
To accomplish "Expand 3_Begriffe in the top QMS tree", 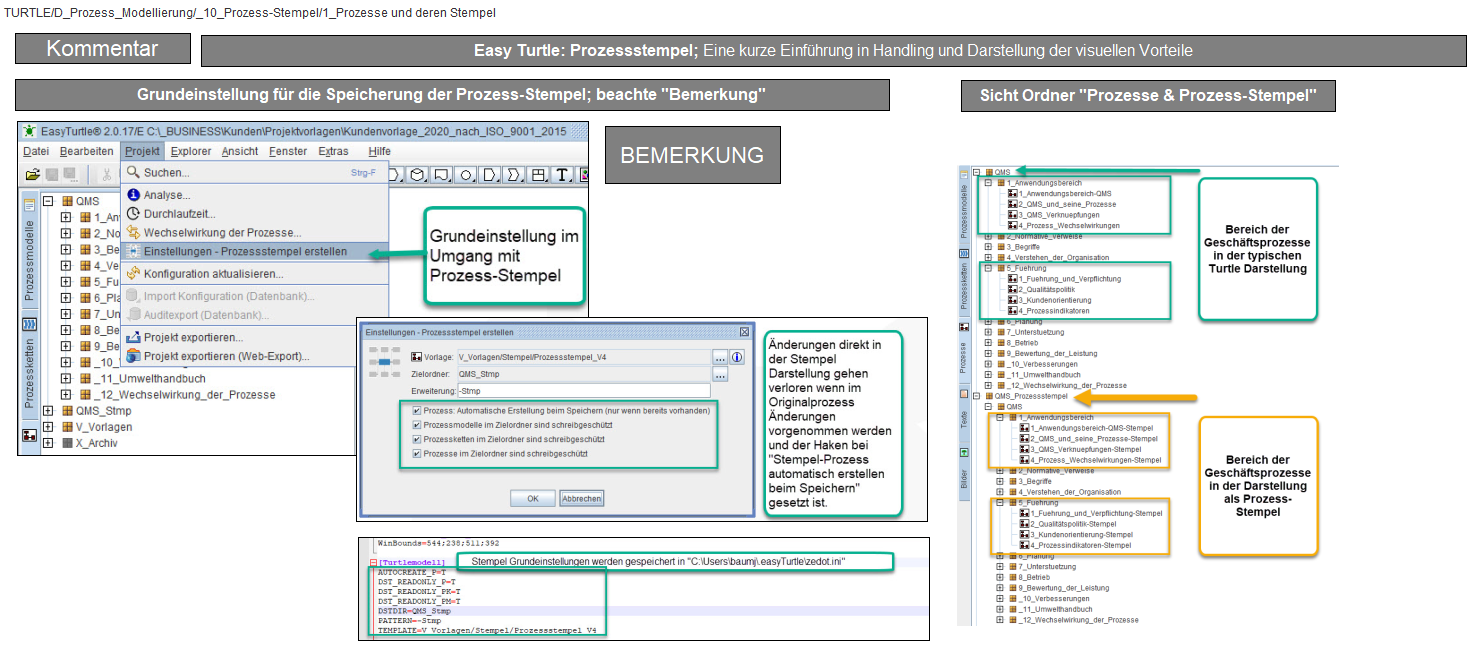I will click(x=988, y=246).
